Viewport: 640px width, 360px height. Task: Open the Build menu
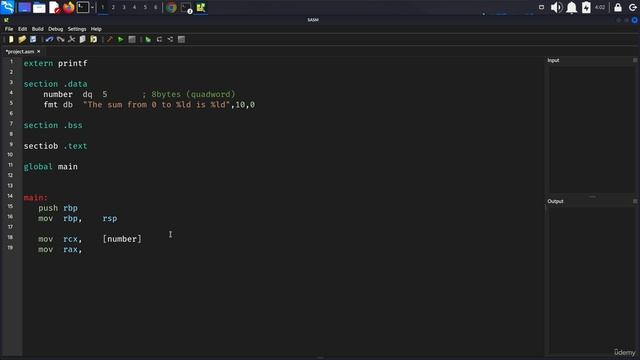coord(38,29)
